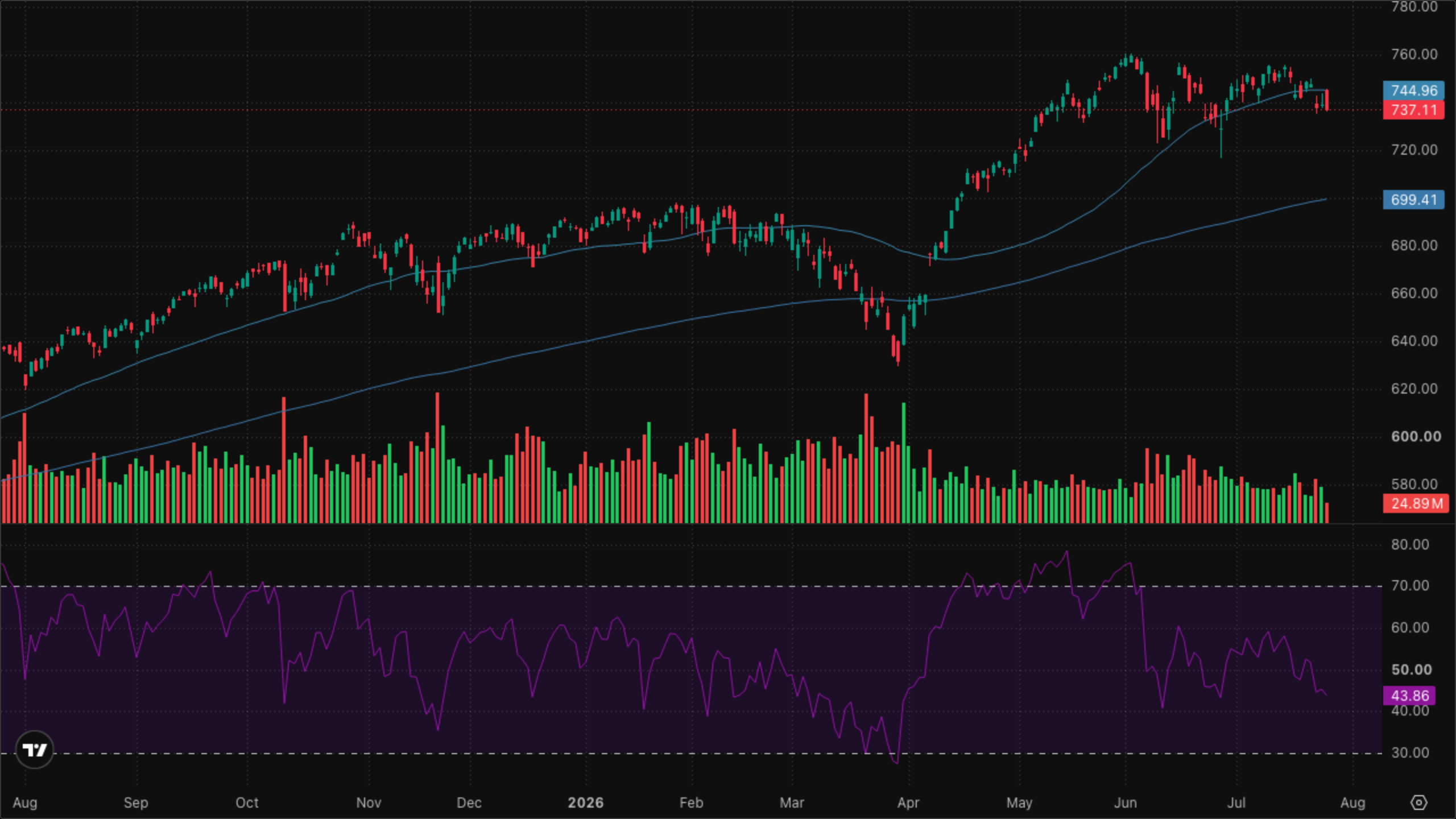Click the 699.41 moving average price label
Image resolution: width=1456 pixels, height=819 pixels.
[x=1413, y=200]
